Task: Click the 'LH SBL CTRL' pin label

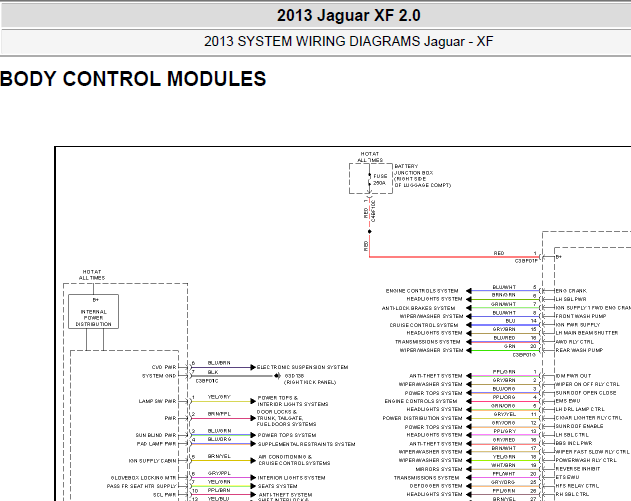Action: click(x=572, y=435)
